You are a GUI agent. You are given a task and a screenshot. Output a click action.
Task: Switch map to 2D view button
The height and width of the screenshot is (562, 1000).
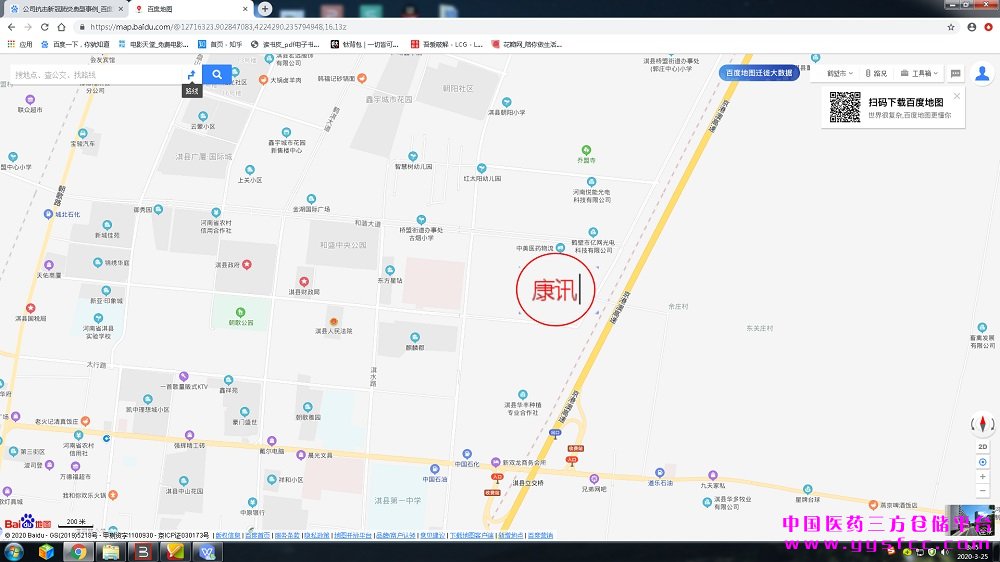coord(982,447)
